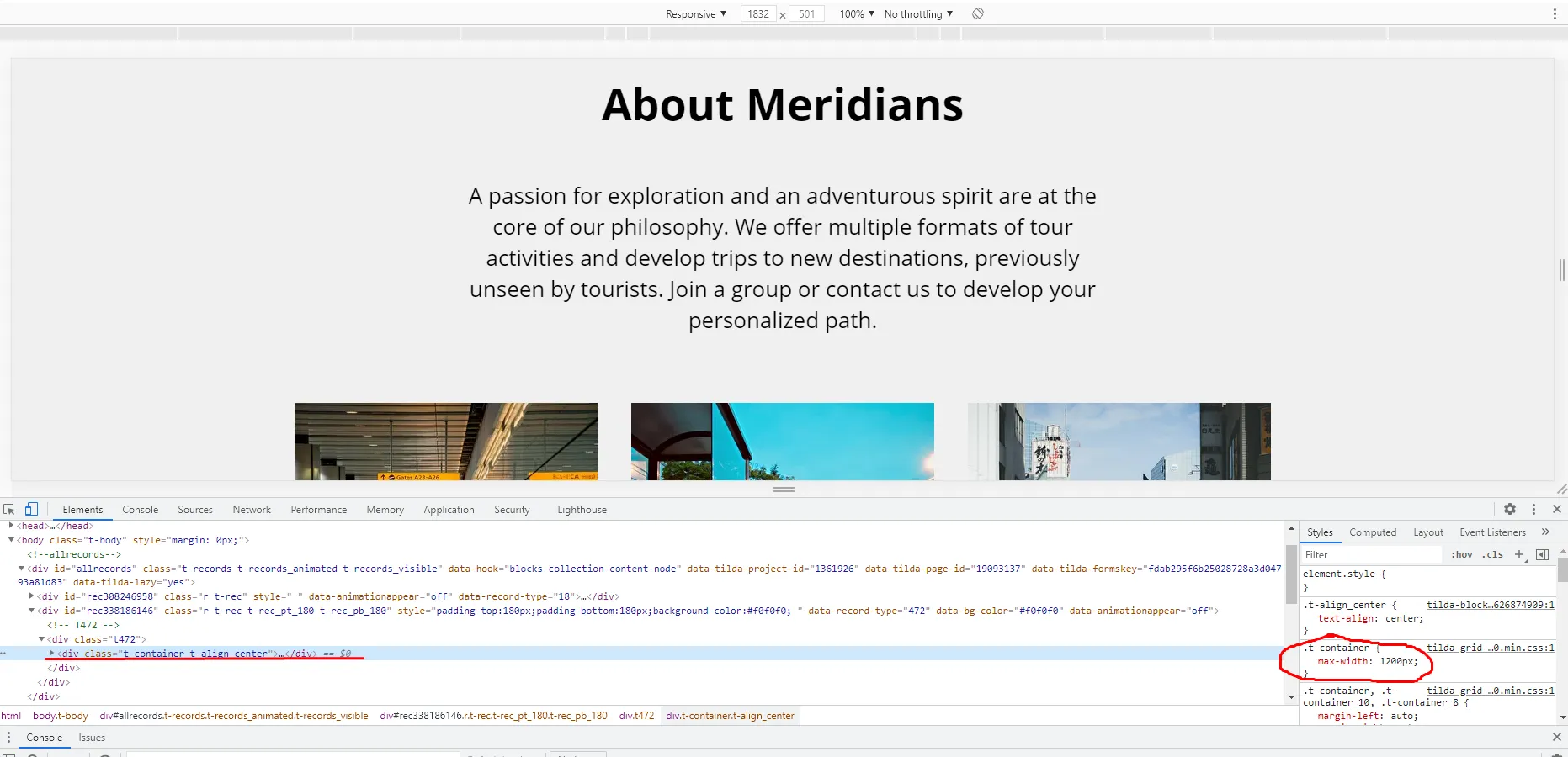
Task: Toggle the :hov element state button
Action: pyautogui.click(x=1462, y=554)
